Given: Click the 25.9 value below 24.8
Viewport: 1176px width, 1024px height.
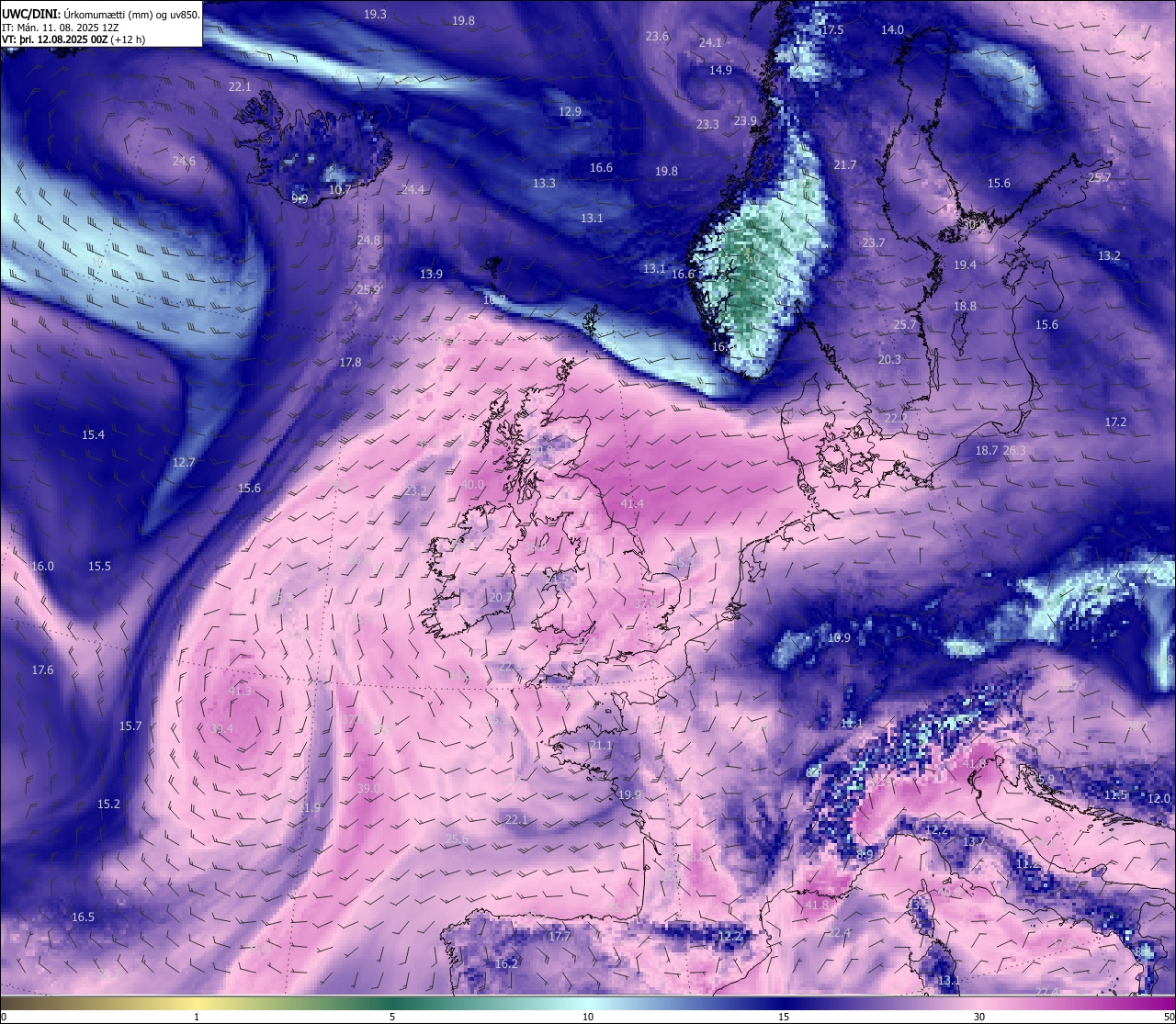Looking at the screenshot, I should [367, 288].
